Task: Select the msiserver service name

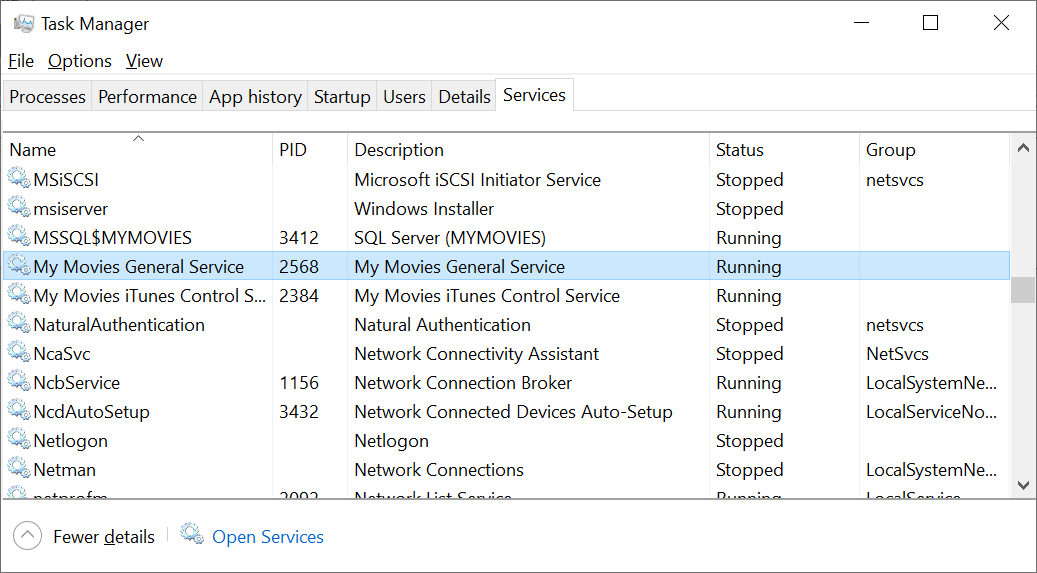Action: [71, 209]
